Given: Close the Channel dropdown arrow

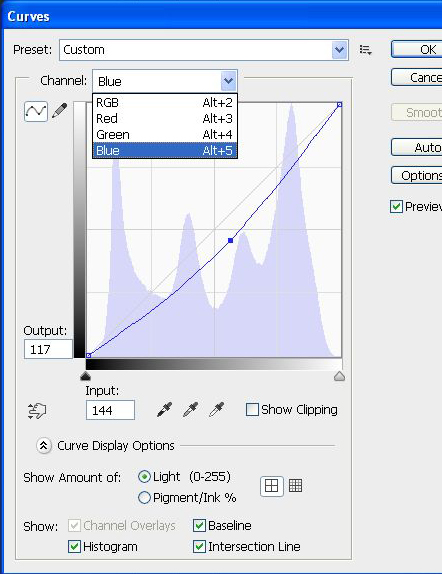Looking at the screenshot, I should [x=229, y=81].
